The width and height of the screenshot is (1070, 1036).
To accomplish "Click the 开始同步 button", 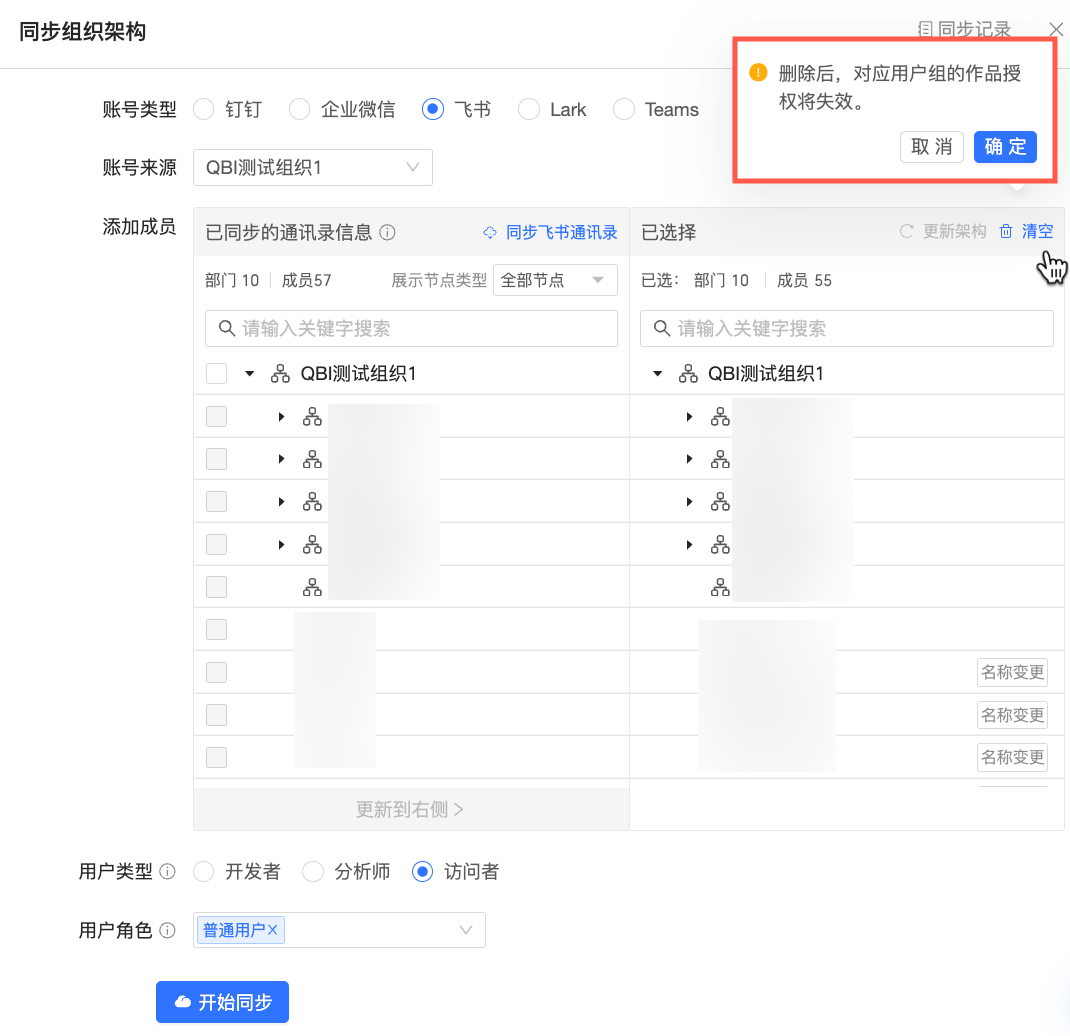I will [222, 1002].
